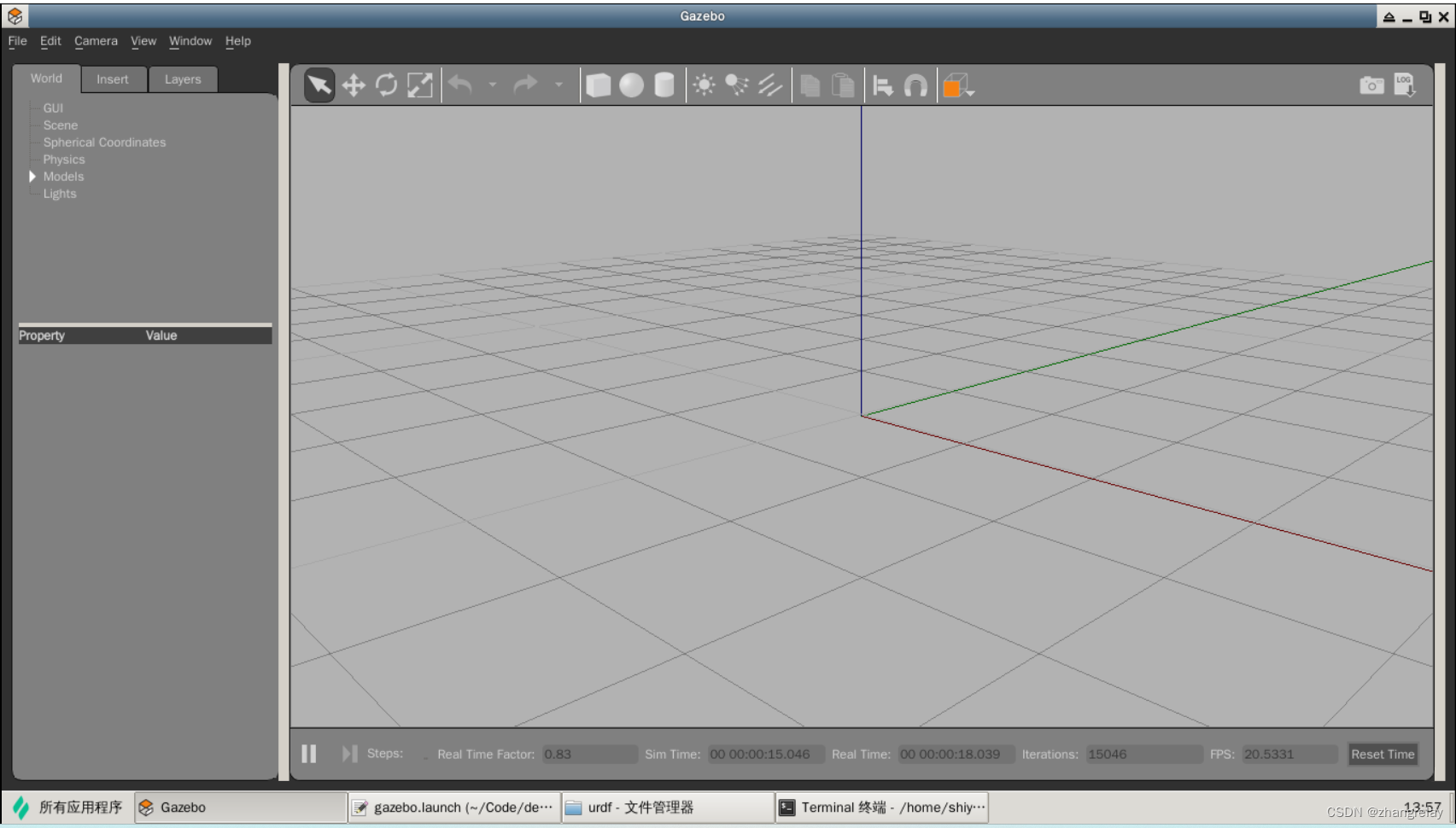The width and height of the screenshot is (1456, 828).
Task: Click the Reset Time button
Action: [x=1383, y=754]
